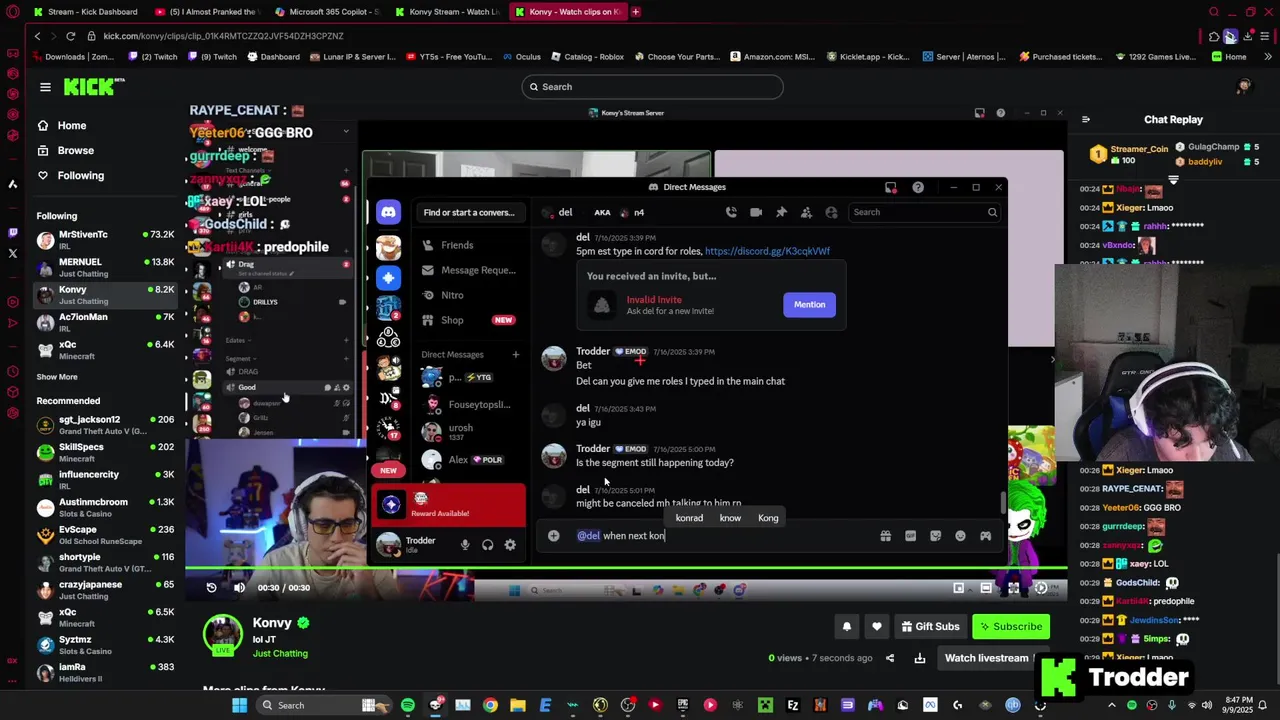The height and width of the screenshot is (720, 1280).
Task: Reload the page
Action: pos(70,36)
